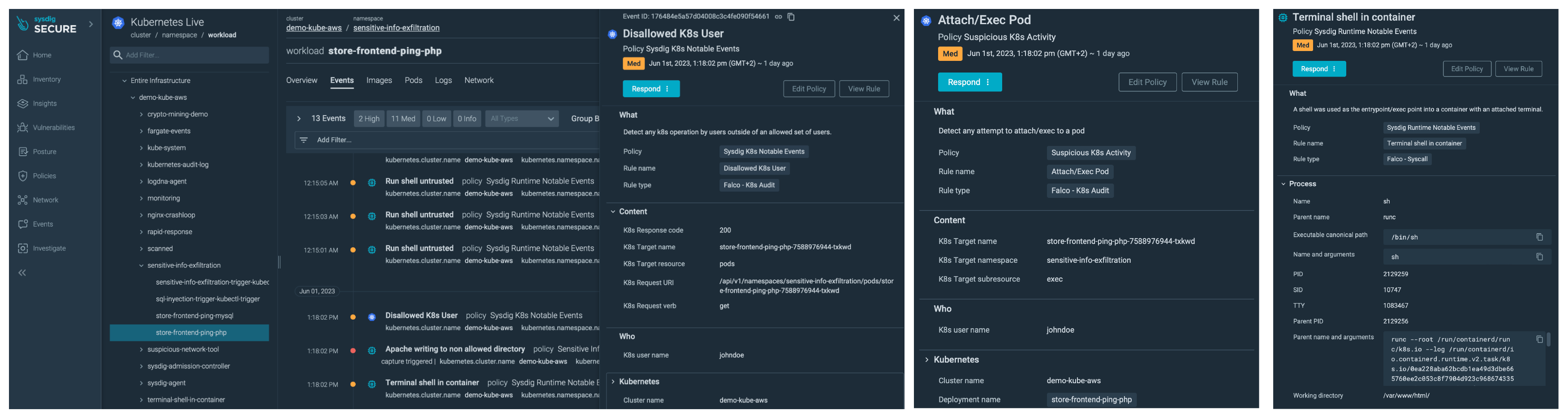Viewport: 1568px width, 419px height.
Task: Click the store-frontend-ping-php deployment name chip
Action: pos(1091,400)
